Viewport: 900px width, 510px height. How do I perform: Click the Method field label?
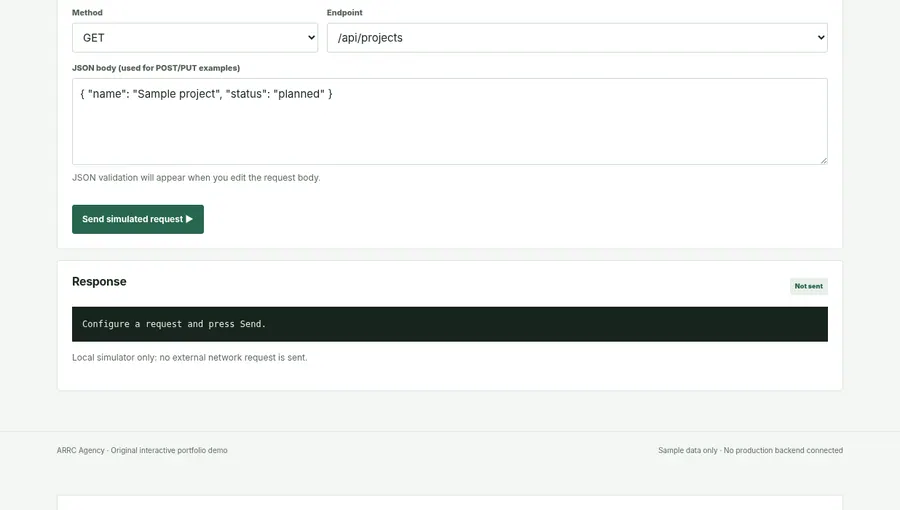tap(87, 13)
